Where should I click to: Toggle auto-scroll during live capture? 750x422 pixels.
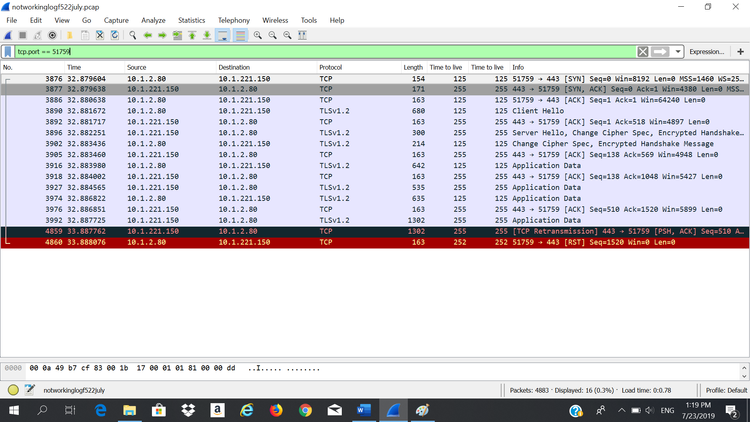223,35
